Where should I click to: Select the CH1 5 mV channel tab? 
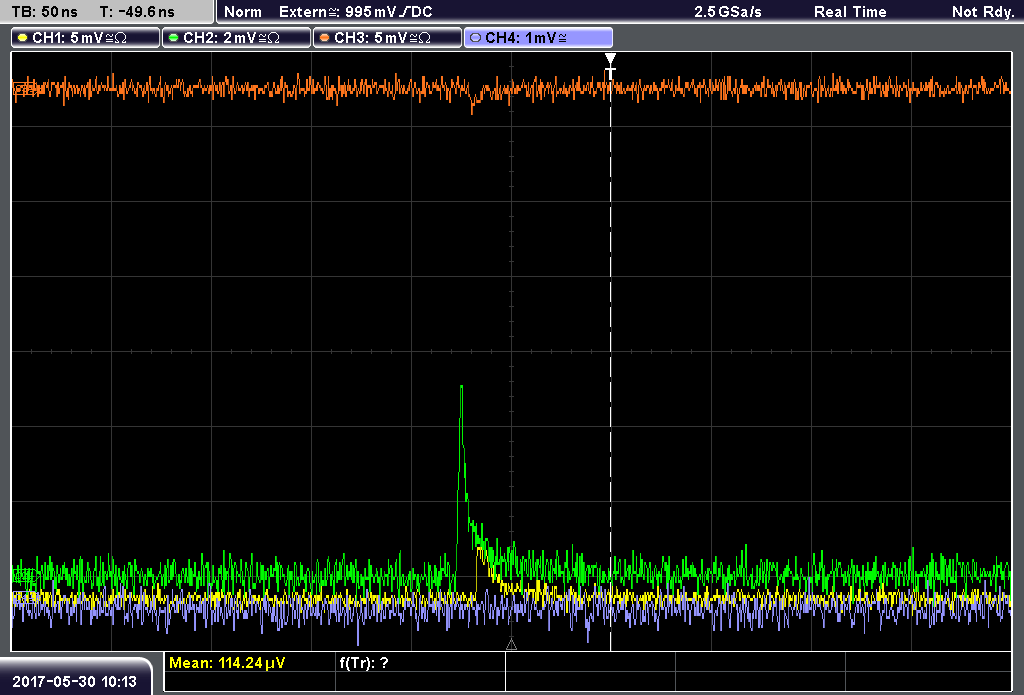(x=86, y=38)
